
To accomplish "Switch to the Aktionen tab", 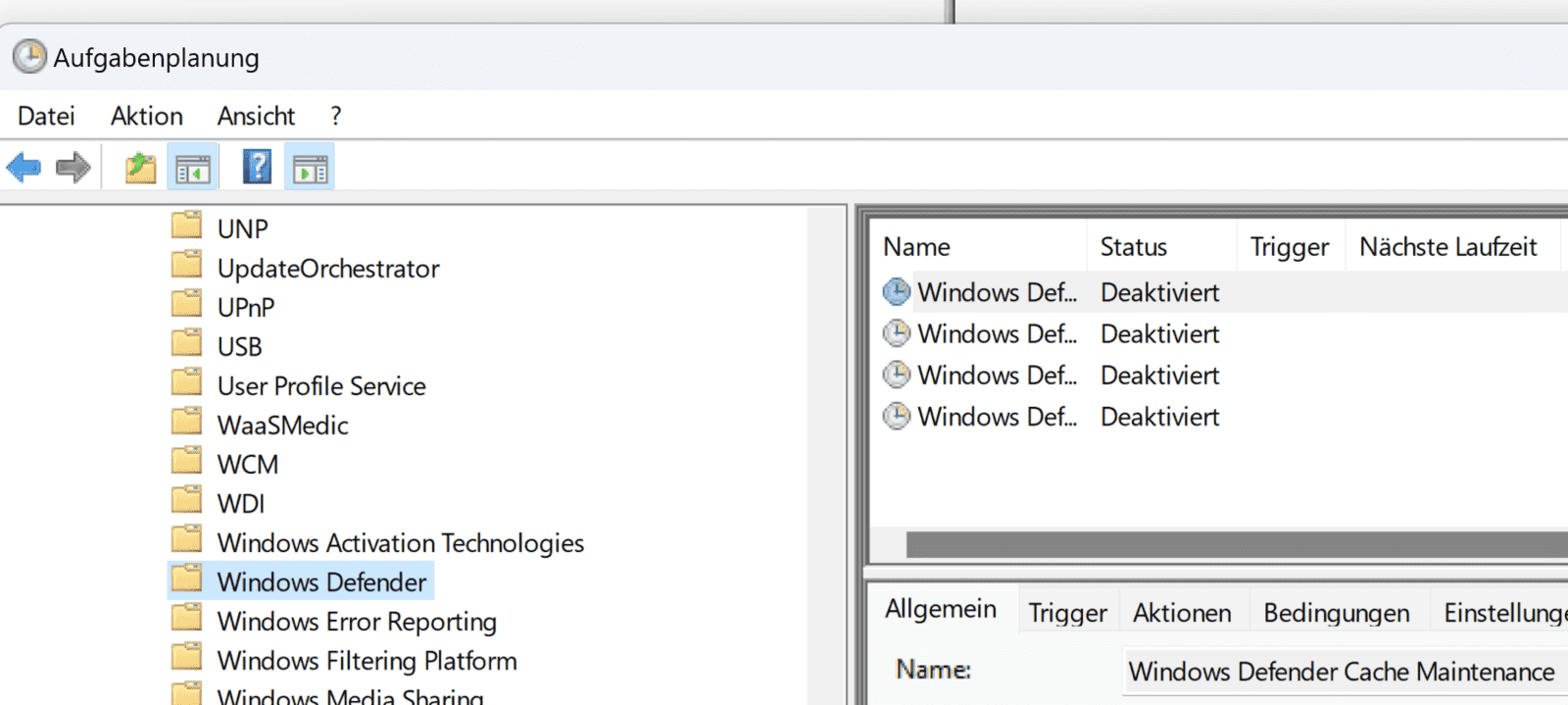I will [1182, 613].
